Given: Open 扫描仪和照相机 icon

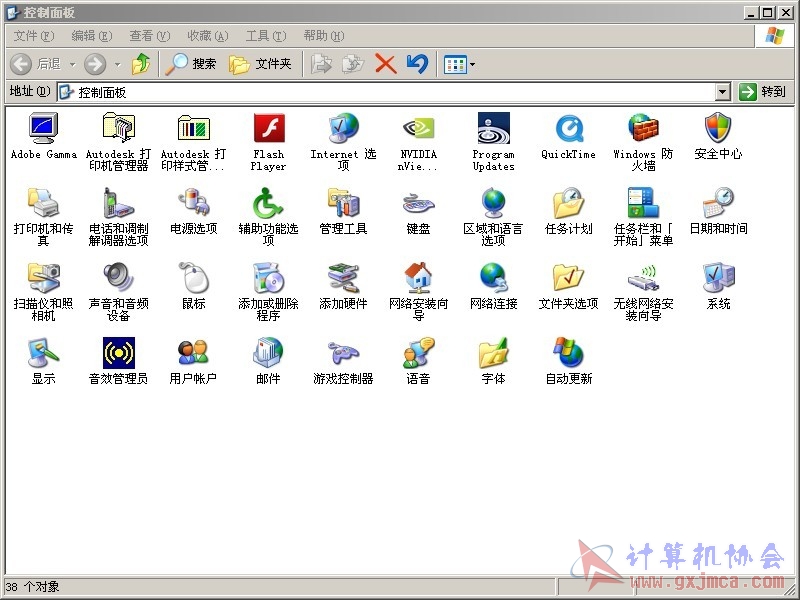Looking at the screenshot, I should (x=43, y=278).
